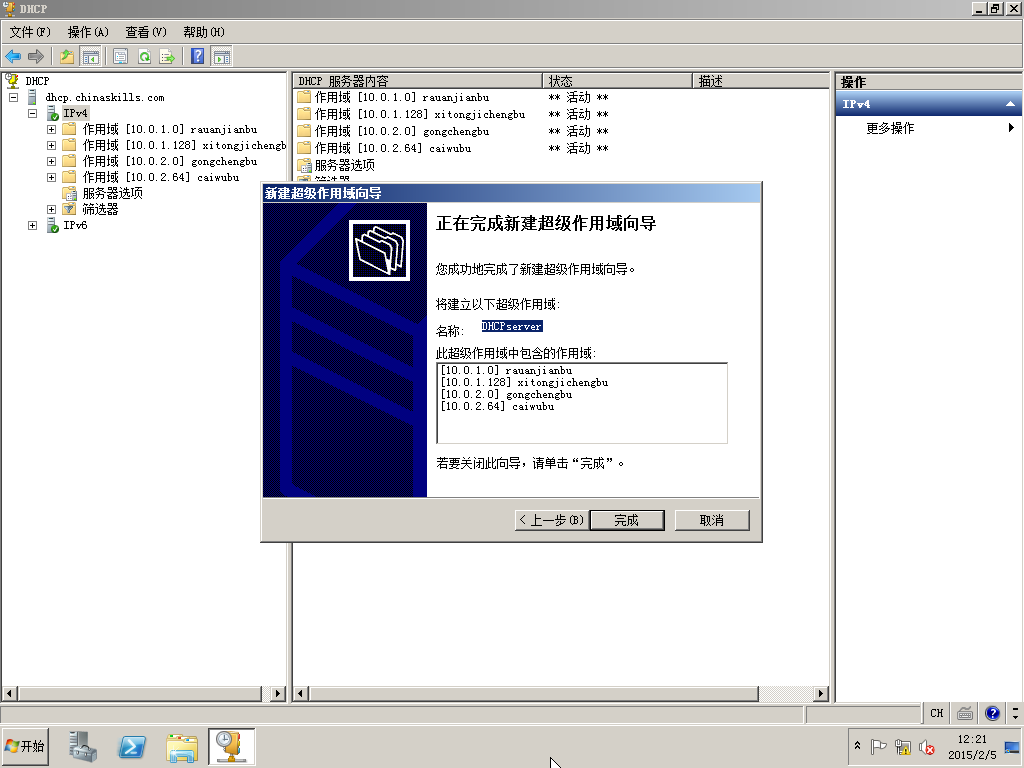Click the IPv6 server icon in tree

point(53,225)
